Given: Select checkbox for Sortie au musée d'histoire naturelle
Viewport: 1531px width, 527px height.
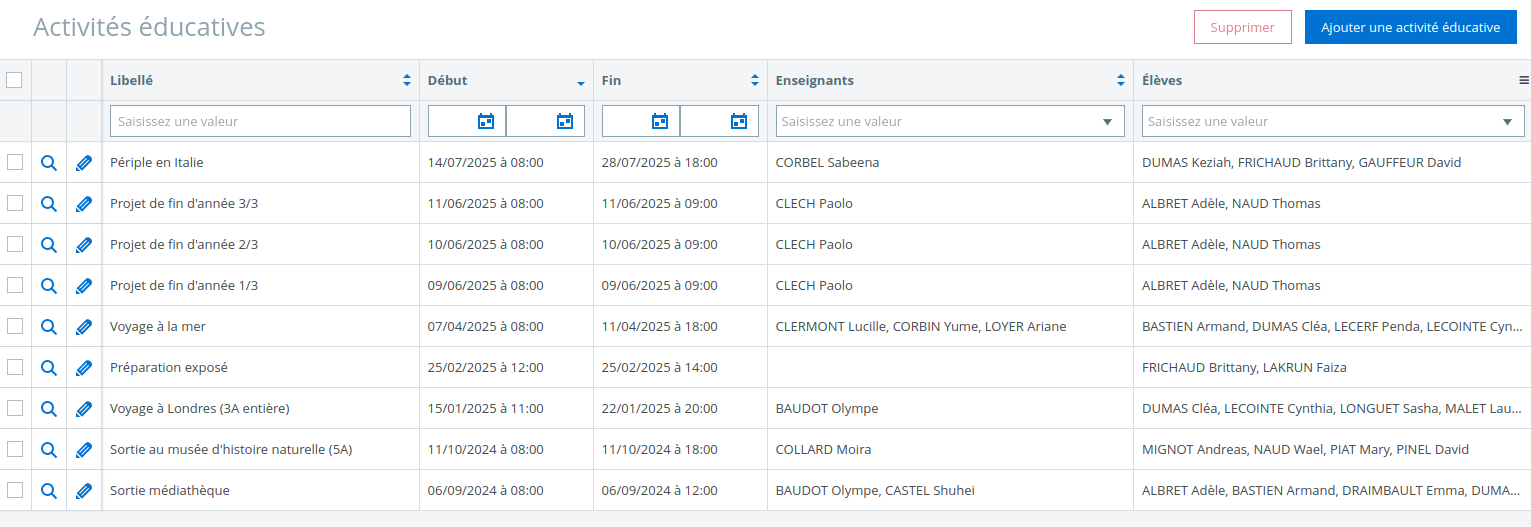Looking at the screenshot, I should pos(14,449).
